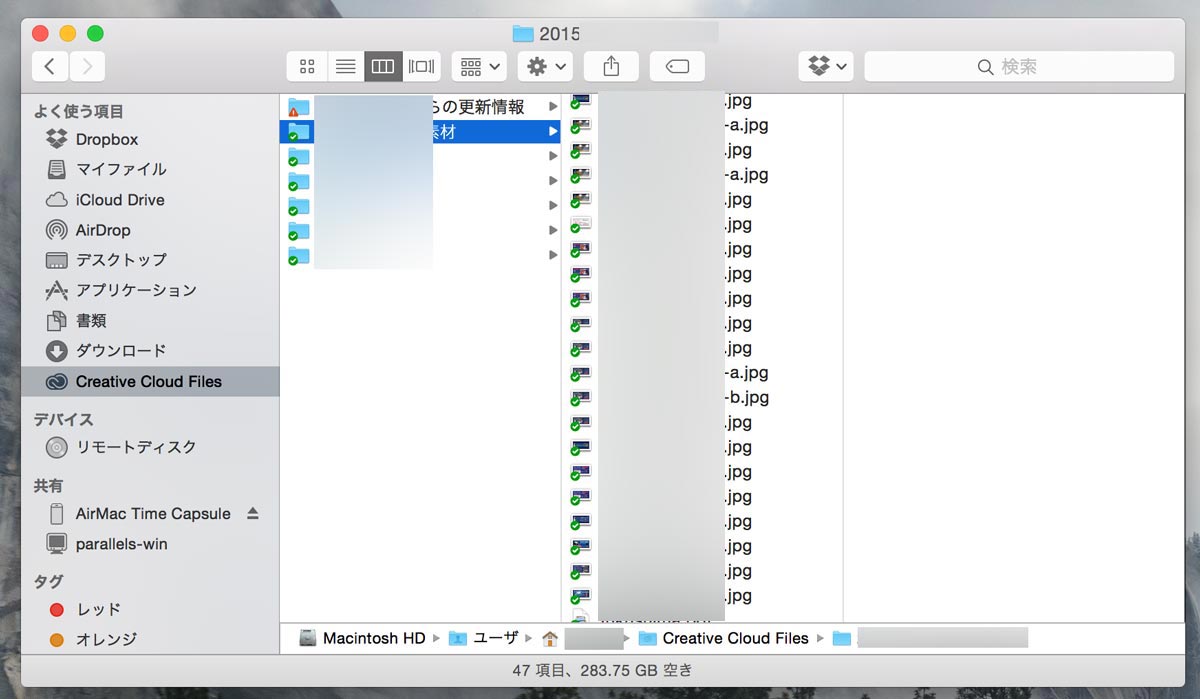Viewport: 1200px width, 699px height.
Task: Expand the highlighted 素材 folder arrow
Action: point(553,131)
